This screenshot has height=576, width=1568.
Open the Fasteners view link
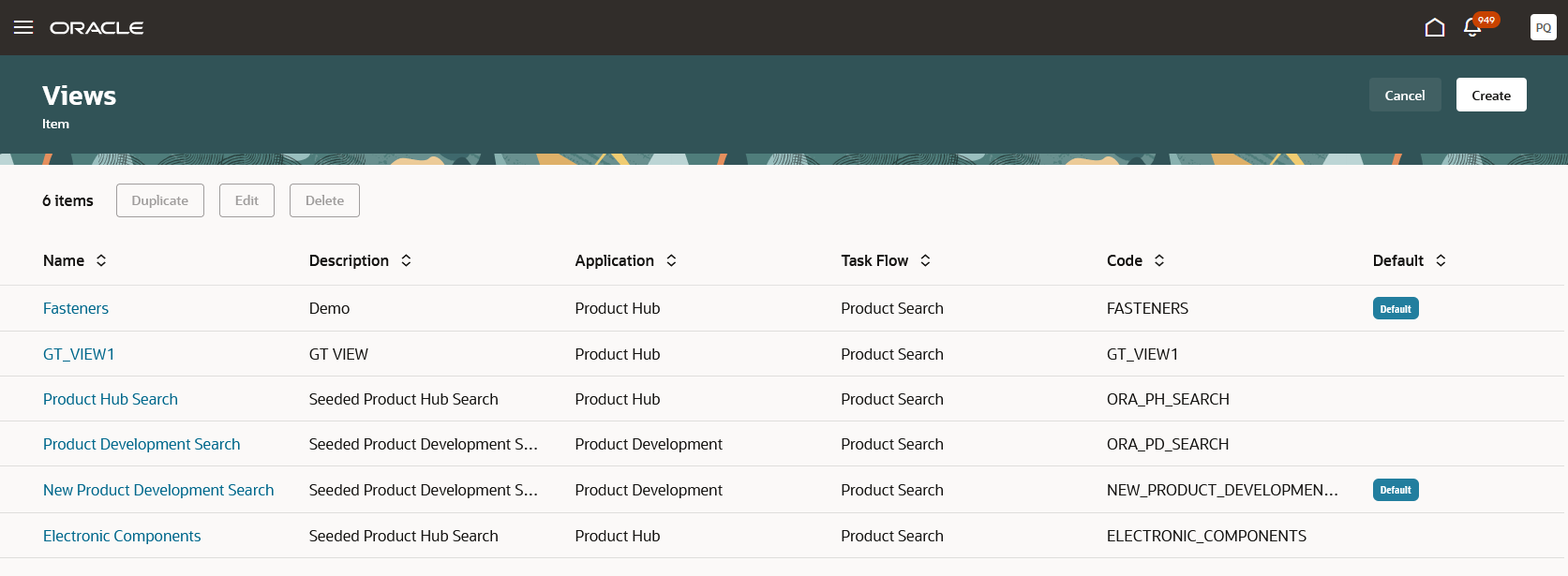[x=76, y=308]
